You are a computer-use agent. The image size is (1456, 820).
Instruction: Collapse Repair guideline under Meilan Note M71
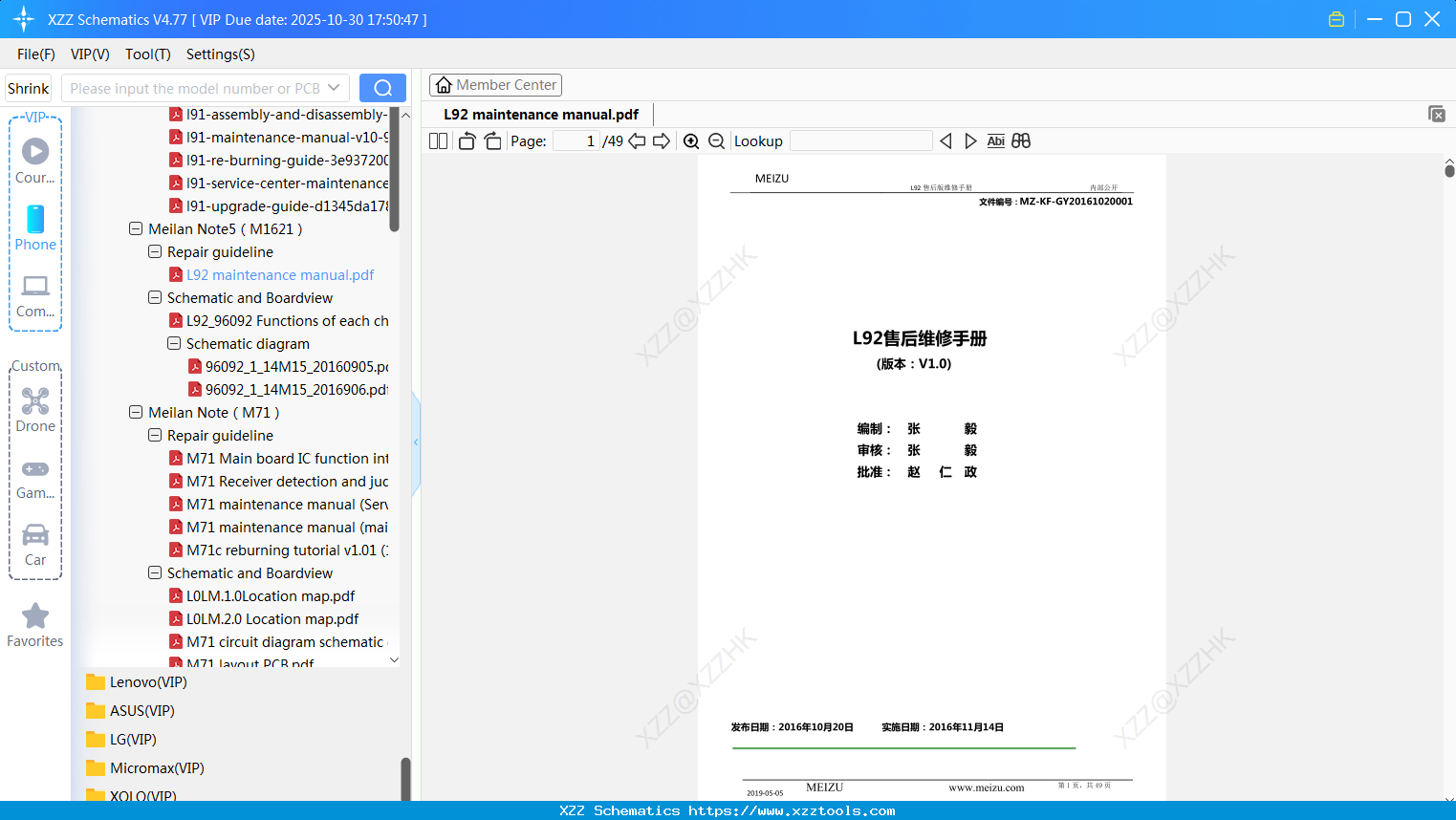(x=155, y=435)
